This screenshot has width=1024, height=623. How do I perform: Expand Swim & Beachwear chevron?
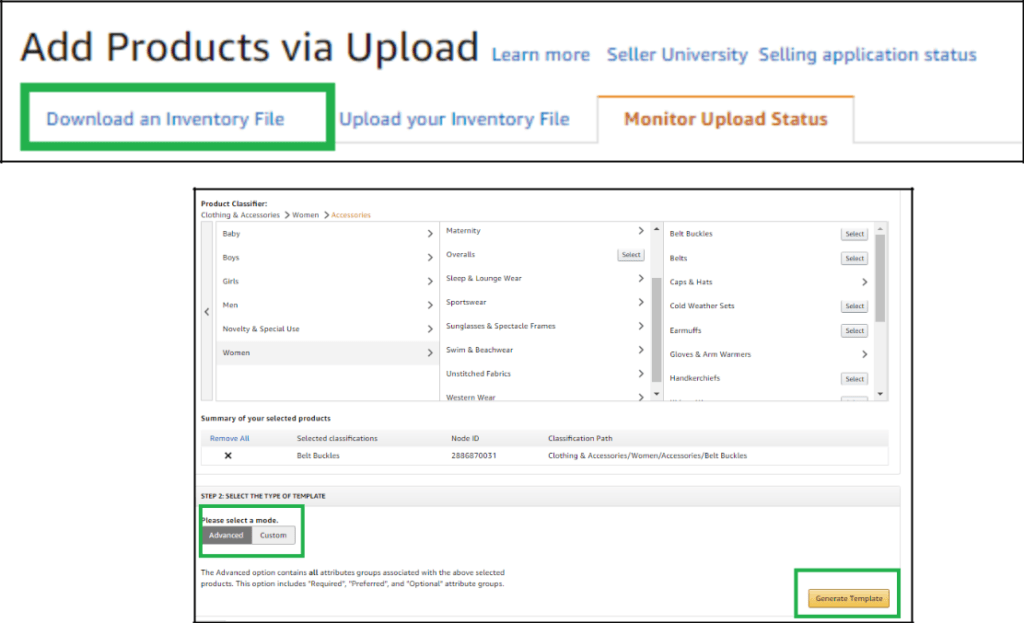[641, 350]
